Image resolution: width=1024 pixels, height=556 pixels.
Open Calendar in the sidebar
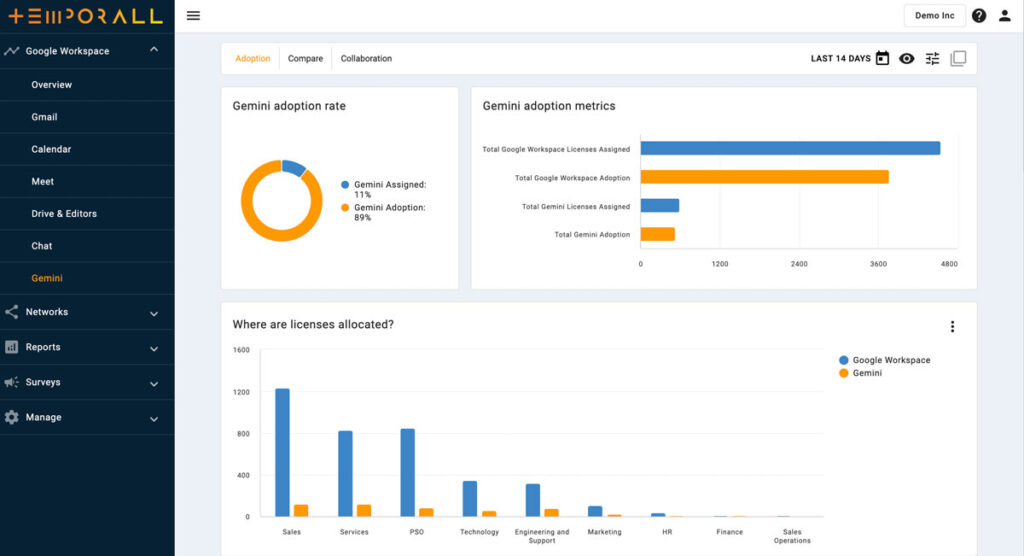point(51,149)
